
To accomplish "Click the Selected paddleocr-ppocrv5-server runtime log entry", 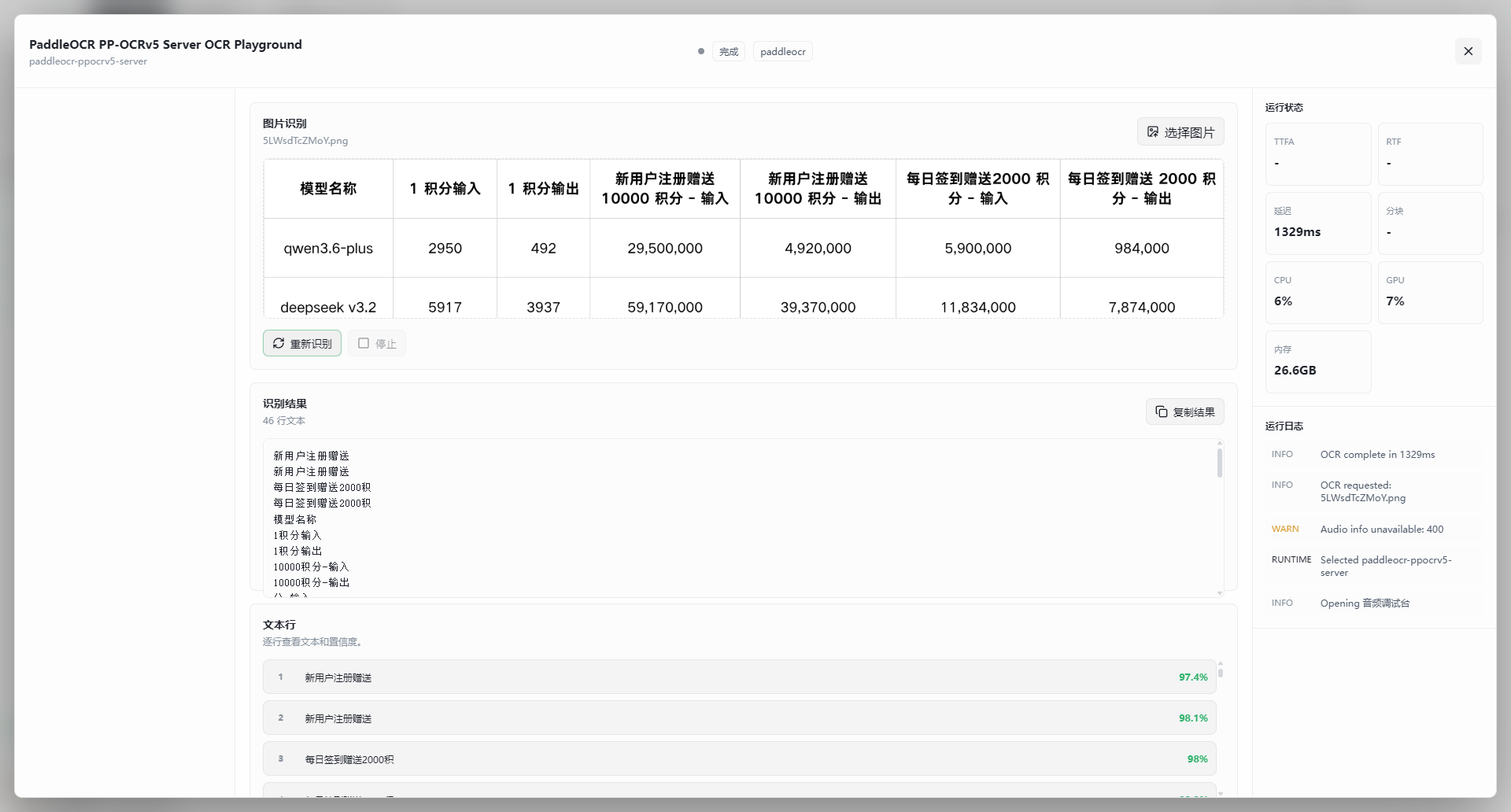I will [x=1374, y=566].
